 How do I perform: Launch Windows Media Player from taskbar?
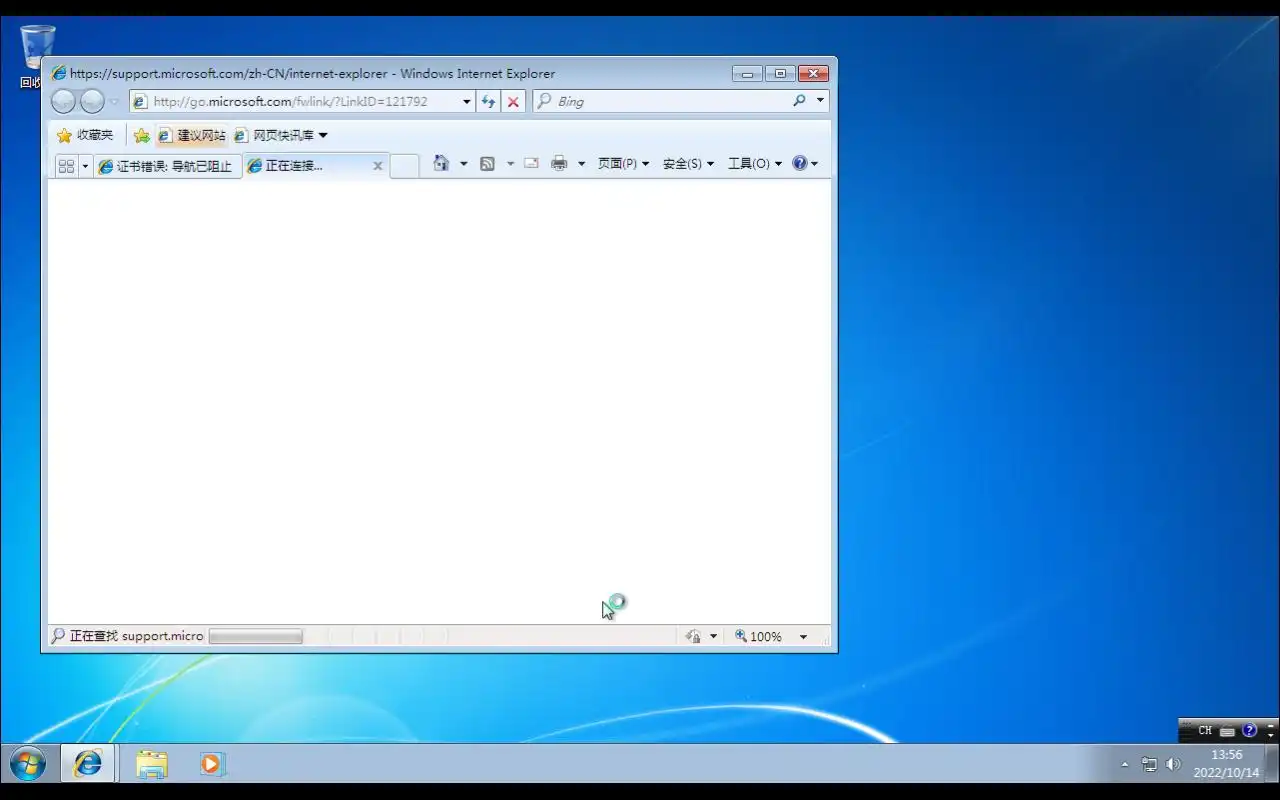(211, 764)
